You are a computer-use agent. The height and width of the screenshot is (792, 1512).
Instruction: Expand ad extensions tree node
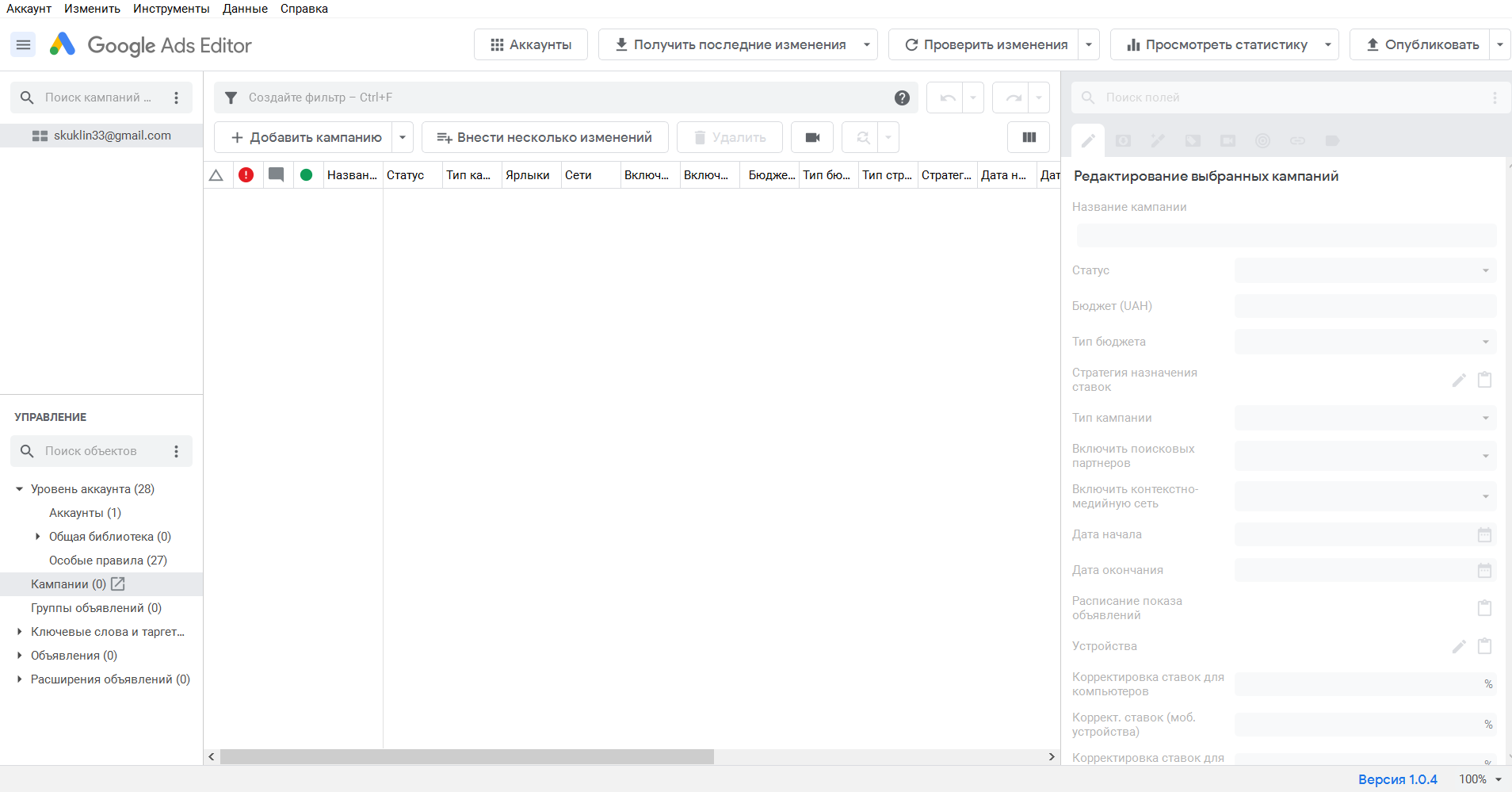click(19, 679)
